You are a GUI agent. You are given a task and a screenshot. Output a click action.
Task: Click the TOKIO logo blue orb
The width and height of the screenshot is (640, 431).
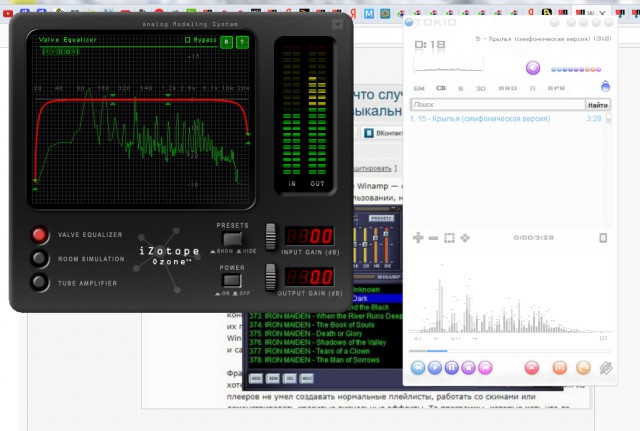(409, 22)
